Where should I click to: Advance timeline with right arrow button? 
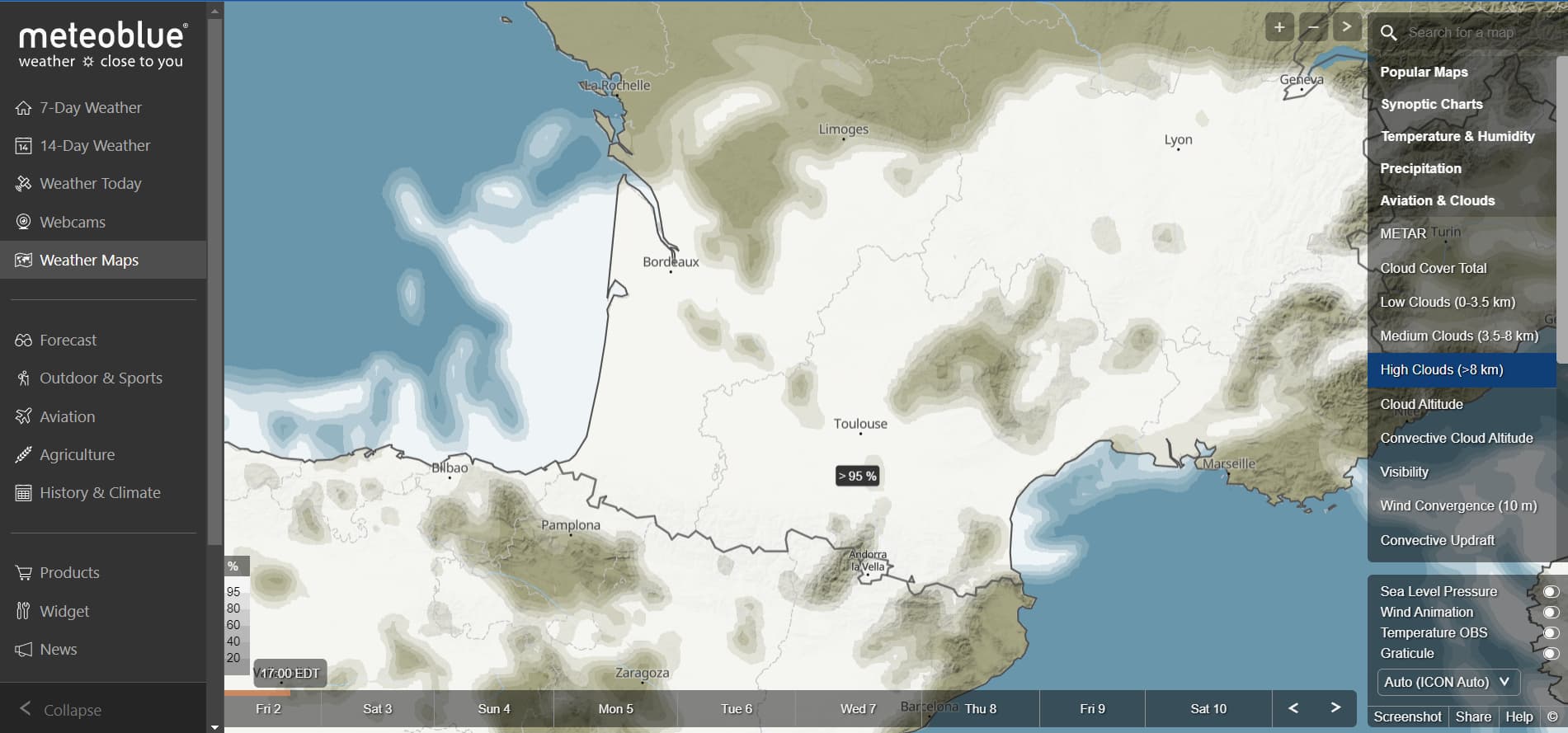(x=1335, y=707)
